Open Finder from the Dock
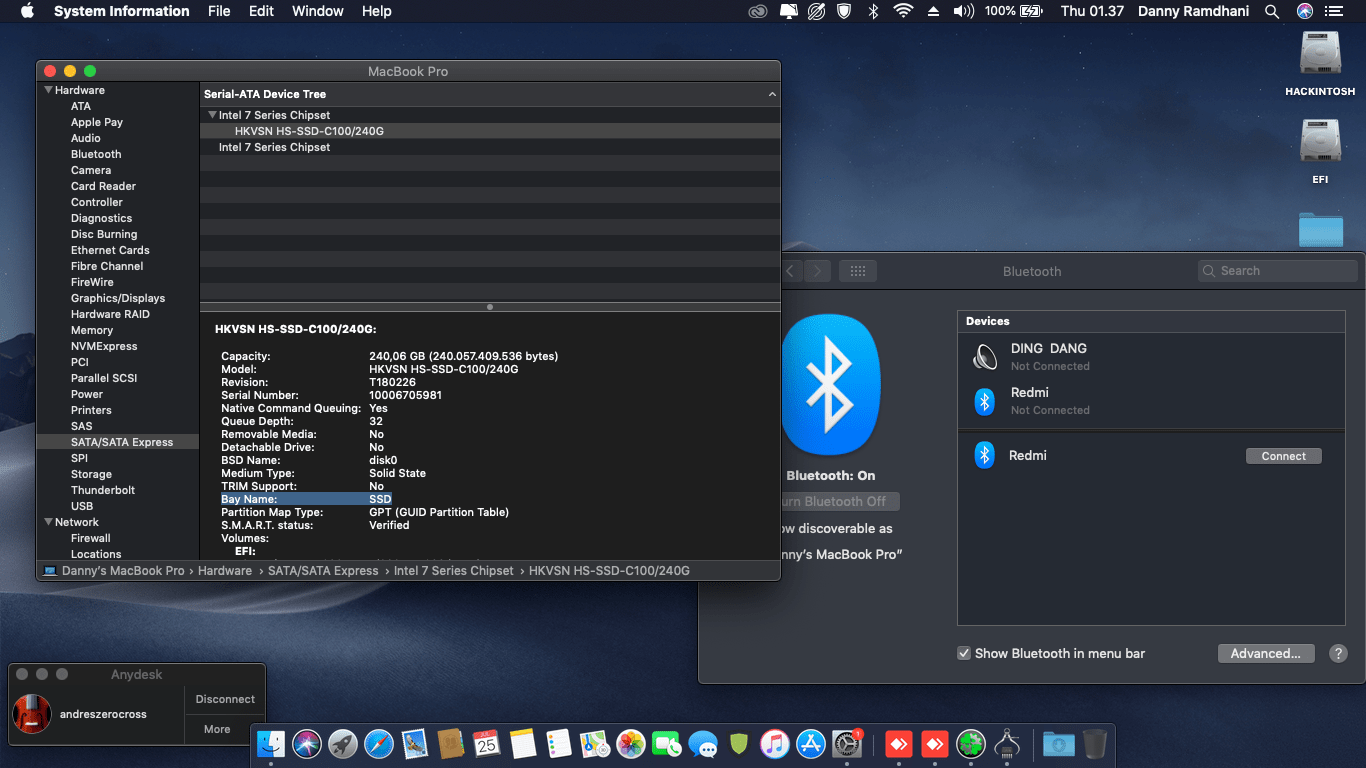This screenshot has height=768, width=1366. 272,744
